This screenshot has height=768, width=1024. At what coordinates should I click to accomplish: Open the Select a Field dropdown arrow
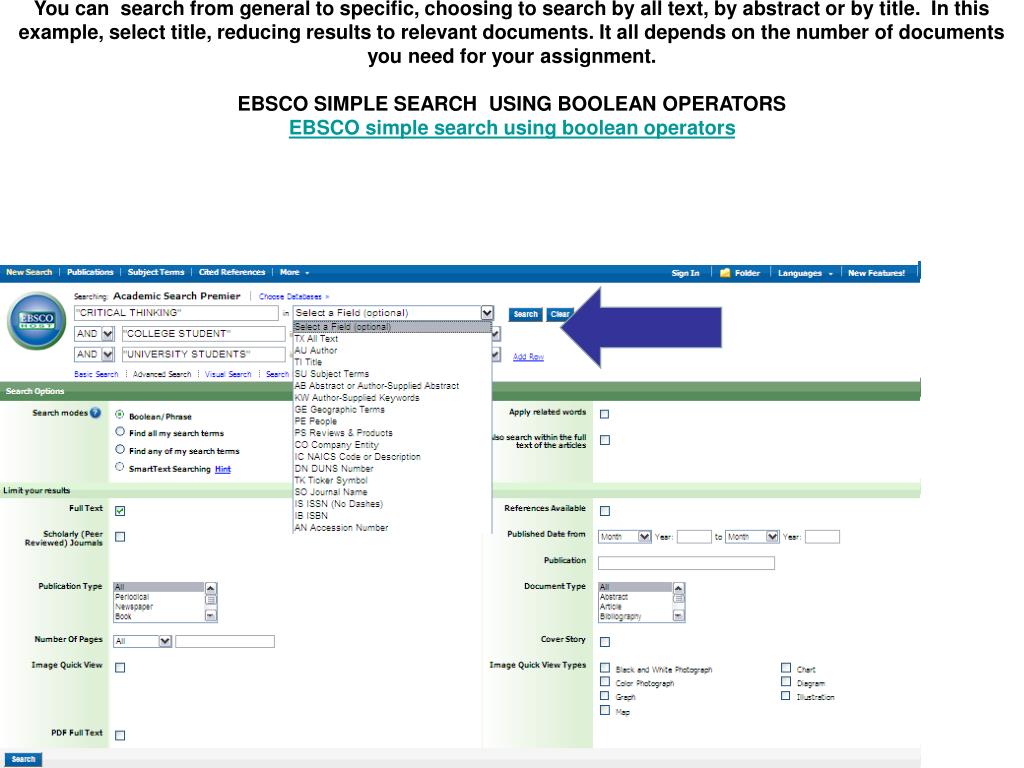[x=487, y=313]
